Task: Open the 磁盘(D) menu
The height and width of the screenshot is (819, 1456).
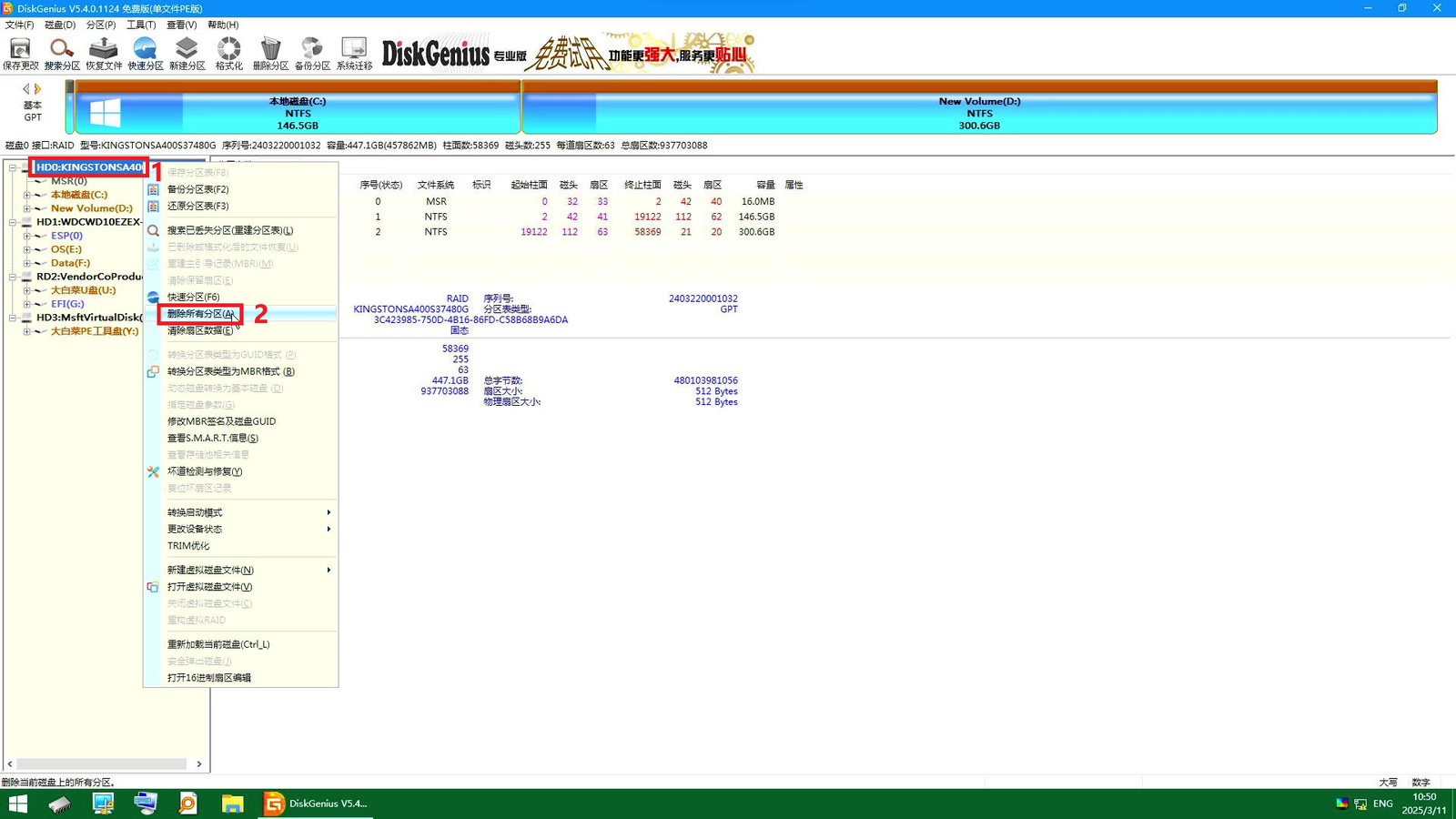Action: (60, 25)
